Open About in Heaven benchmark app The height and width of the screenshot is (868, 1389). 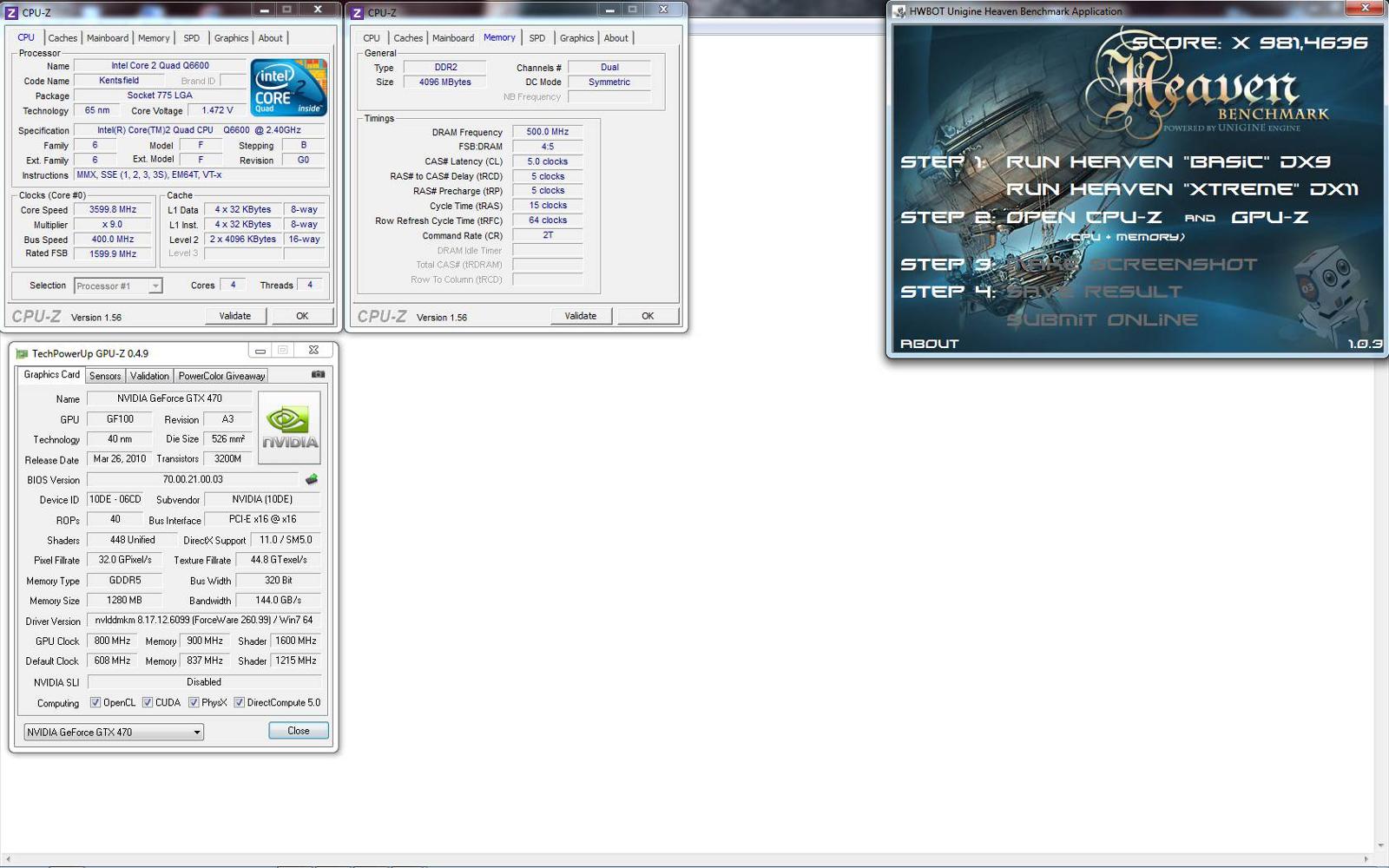(929, 344)
